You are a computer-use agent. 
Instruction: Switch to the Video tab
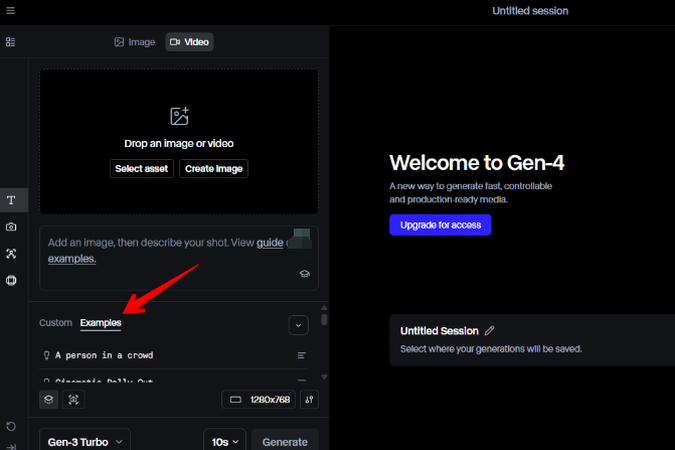click(x=189, y=42)
